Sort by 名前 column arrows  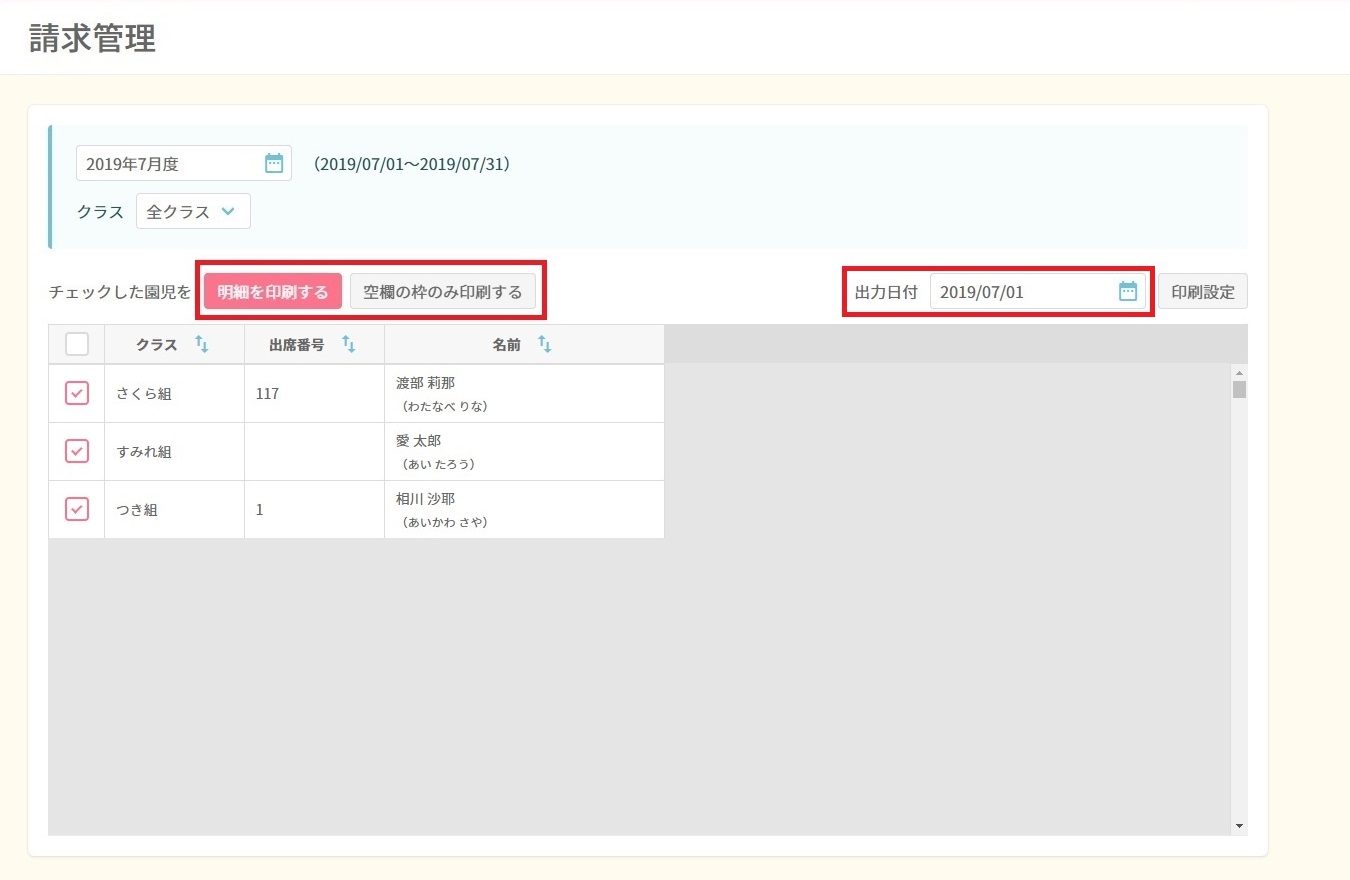click(544, 344)
